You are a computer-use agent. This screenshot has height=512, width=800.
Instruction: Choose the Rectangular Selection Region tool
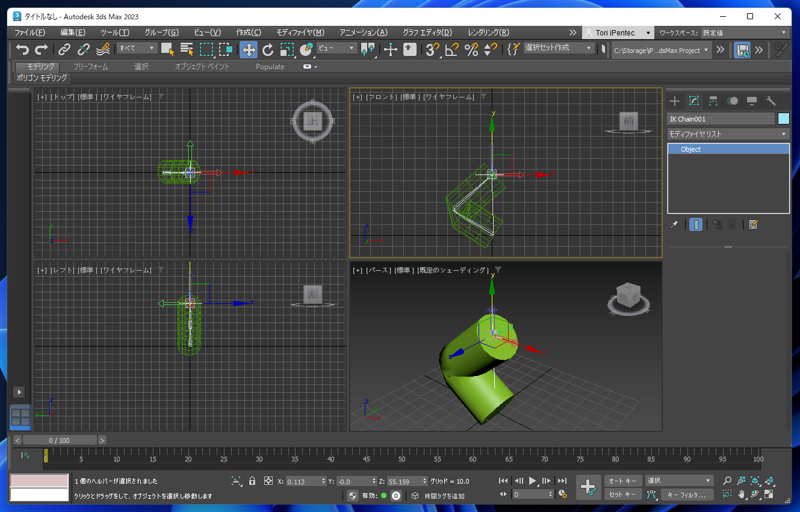click(x=206, y=49)
